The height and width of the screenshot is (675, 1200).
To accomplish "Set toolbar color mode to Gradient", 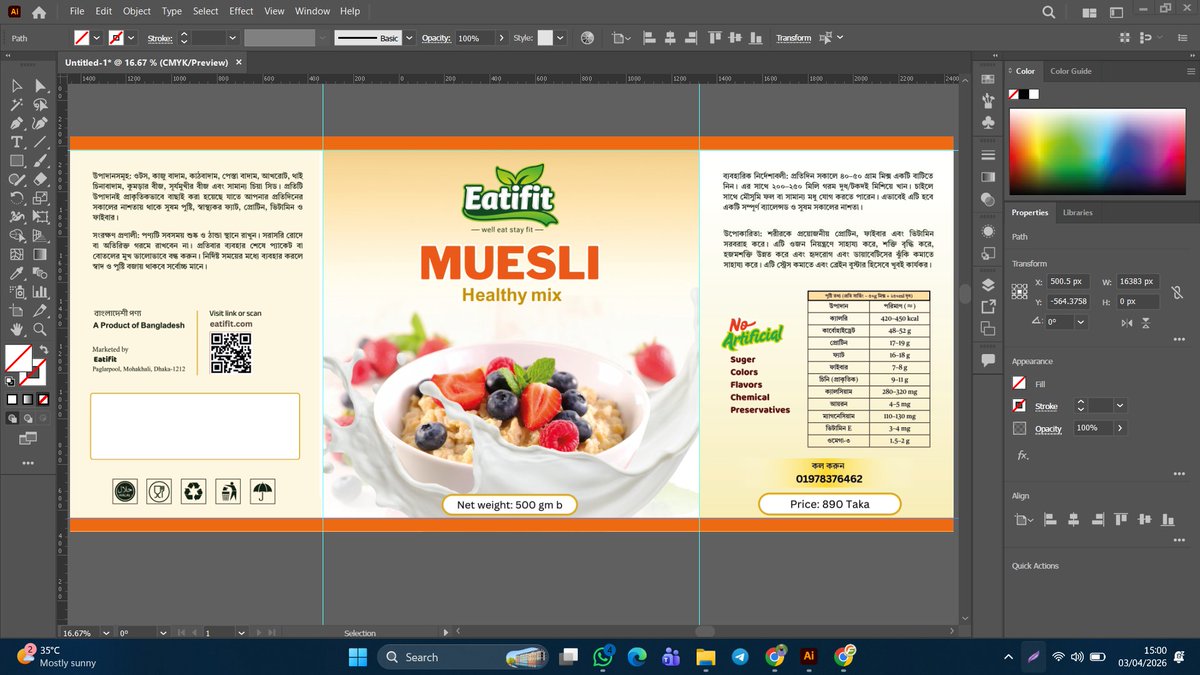I will [x=28, y=399].
